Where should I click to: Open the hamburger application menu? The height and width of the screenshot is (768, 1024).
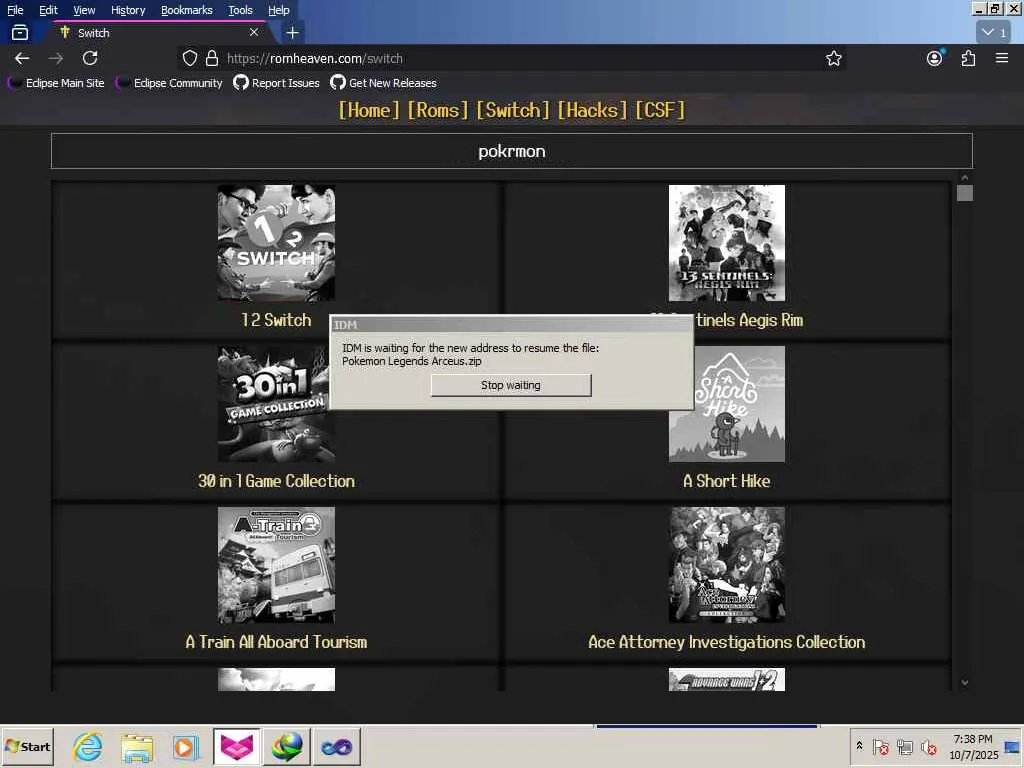click(x=1002, y=58)
